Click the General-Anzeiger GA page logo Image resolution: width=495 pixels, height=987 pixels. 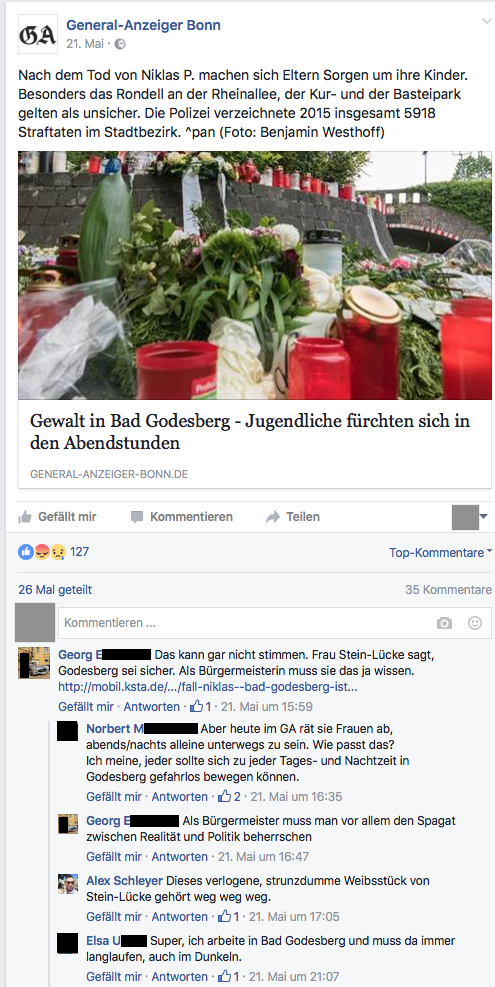pos(38,34)
